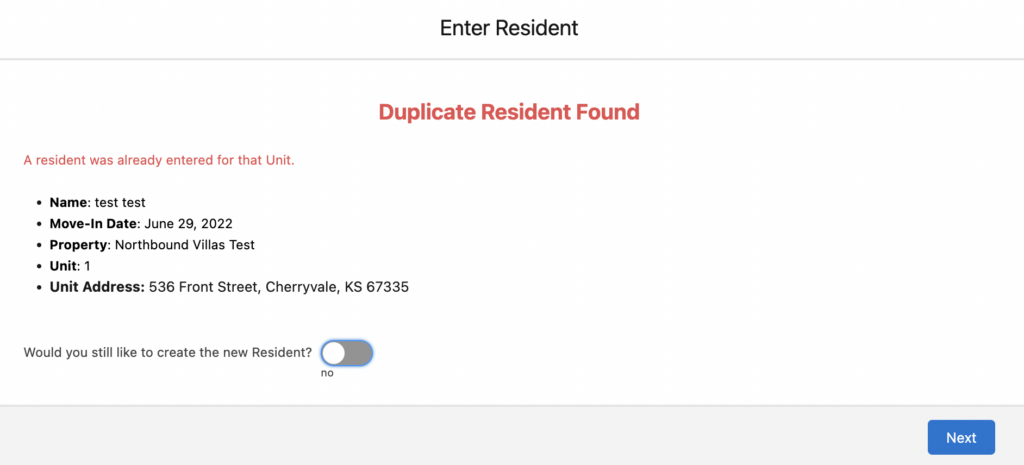The width and height of the screenshot is (1024, 465).
Task: Select the Duplicate Resident Found heading
Action: click(509, 112)
